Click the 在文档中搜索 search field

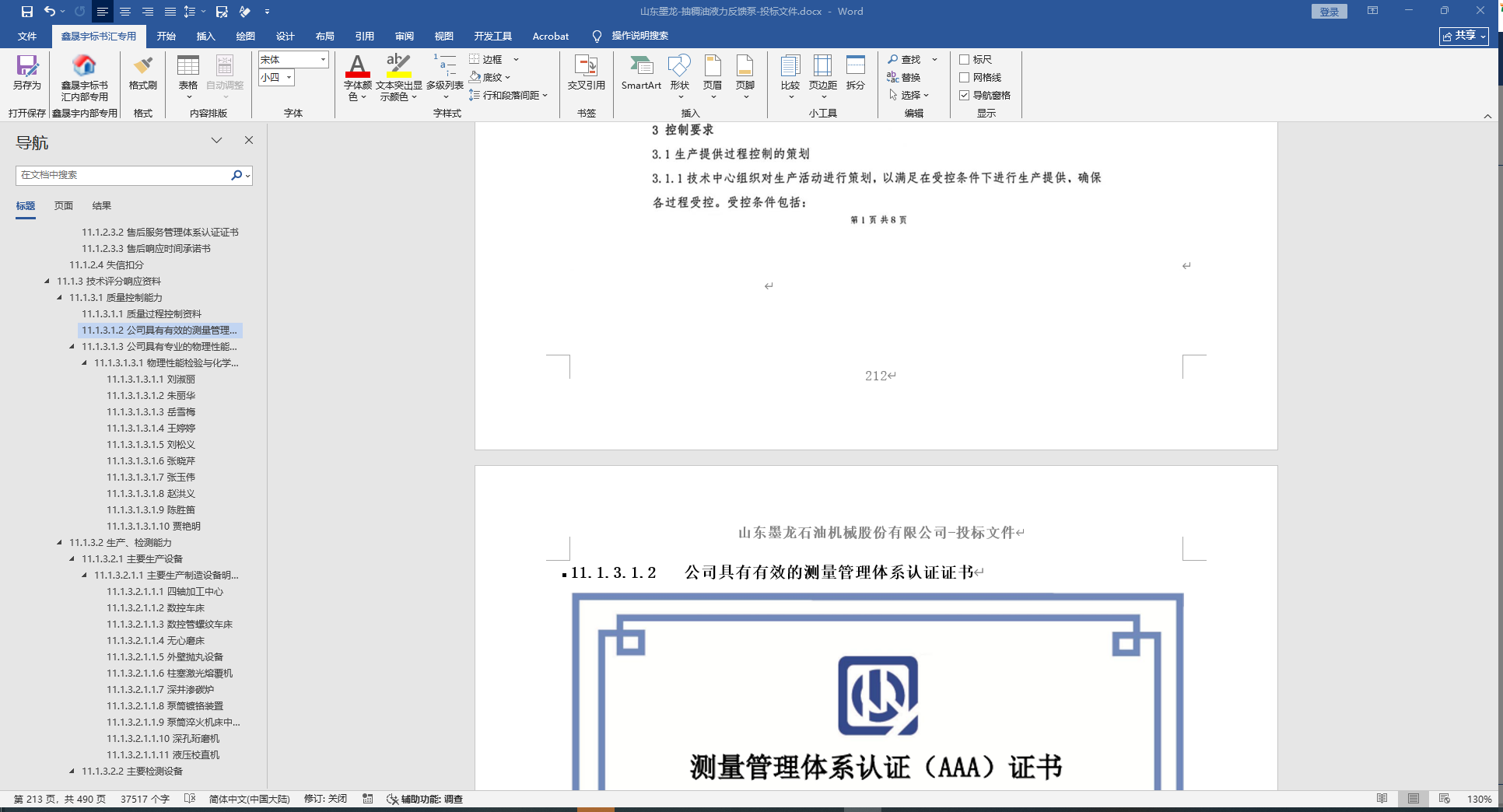point(124,175)
